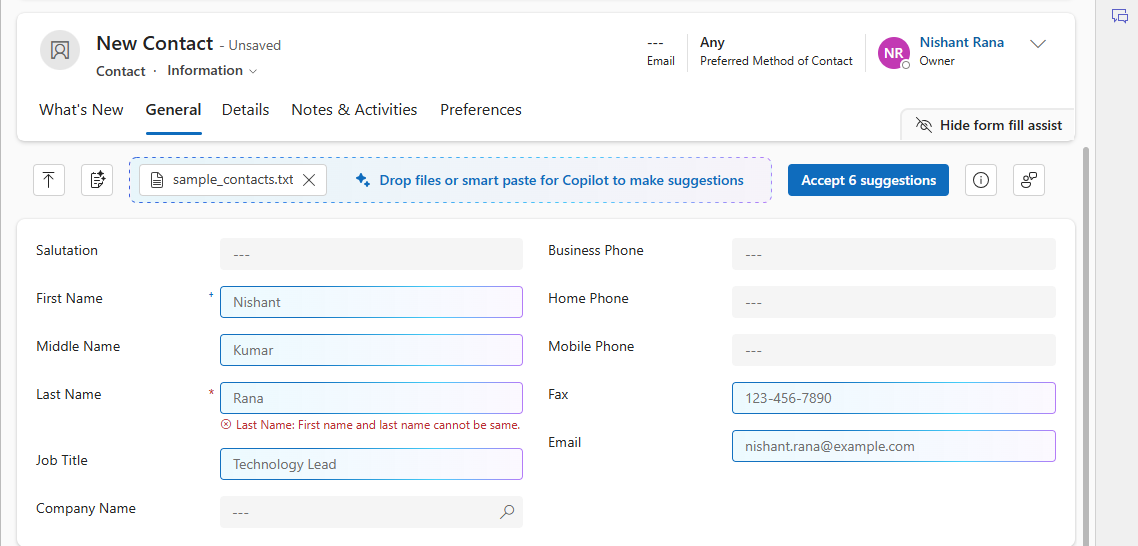Click the feedback icon beside the info button
This screenshot has width=1138, height=546.
1028,180
